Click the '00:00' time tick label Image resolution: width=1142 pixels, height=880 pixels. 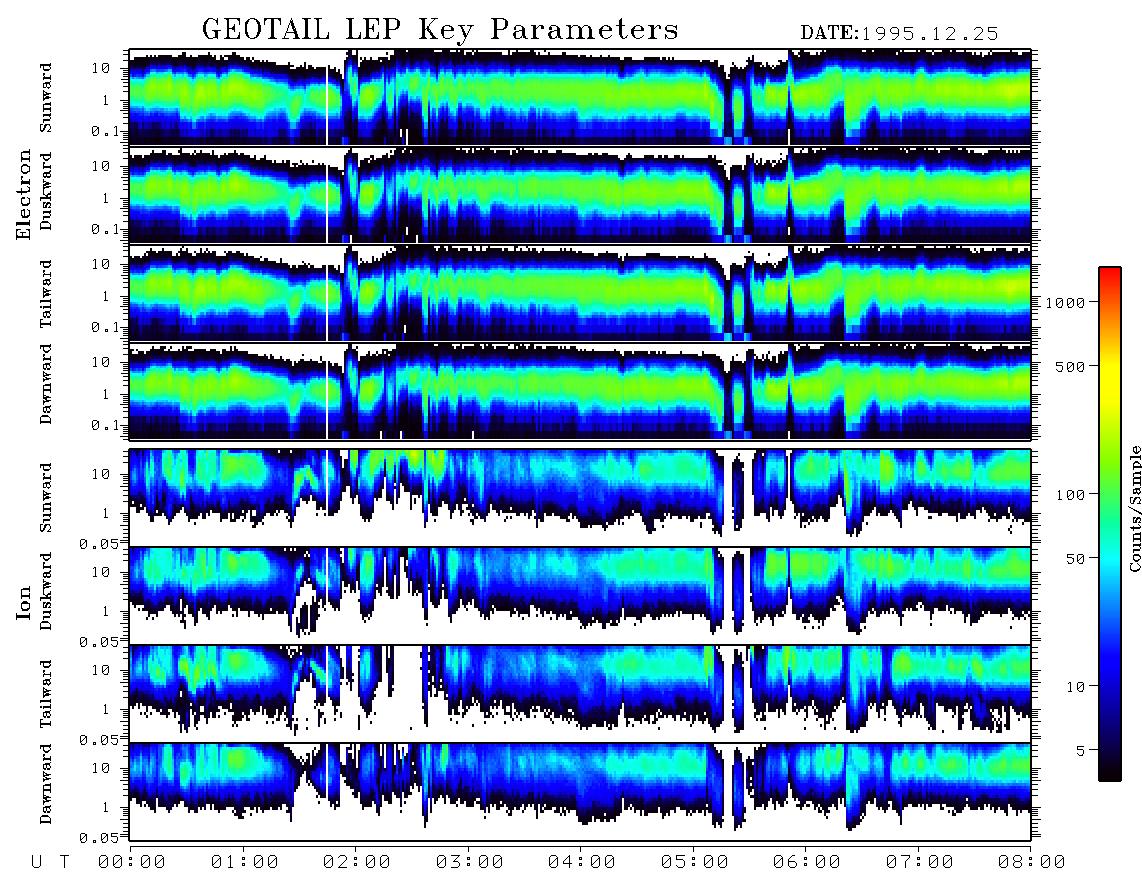click(132, 863)
